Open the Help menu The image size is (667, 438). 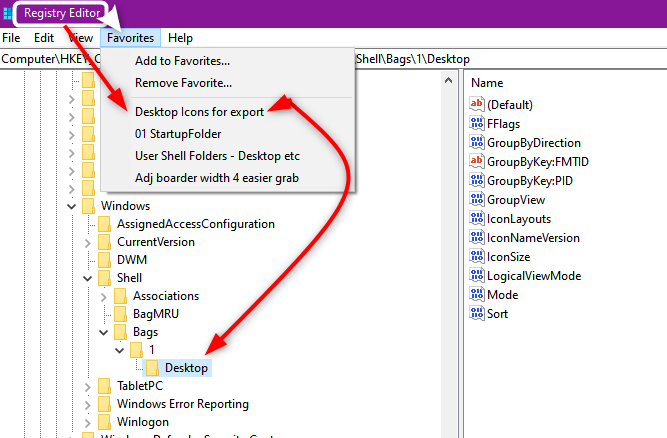[180, 38]
